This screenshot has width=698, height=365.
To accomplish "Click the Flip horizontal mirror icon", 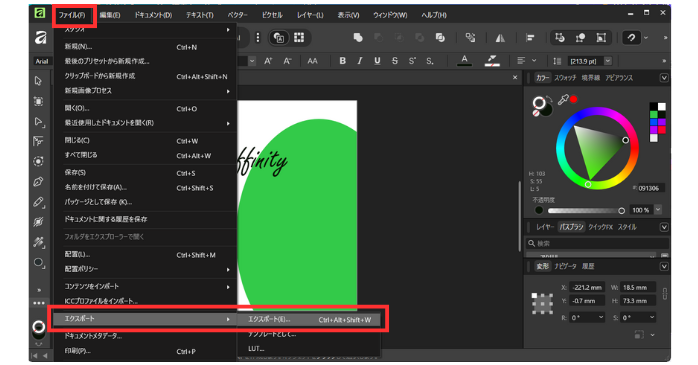I will (x=500, y=38).
